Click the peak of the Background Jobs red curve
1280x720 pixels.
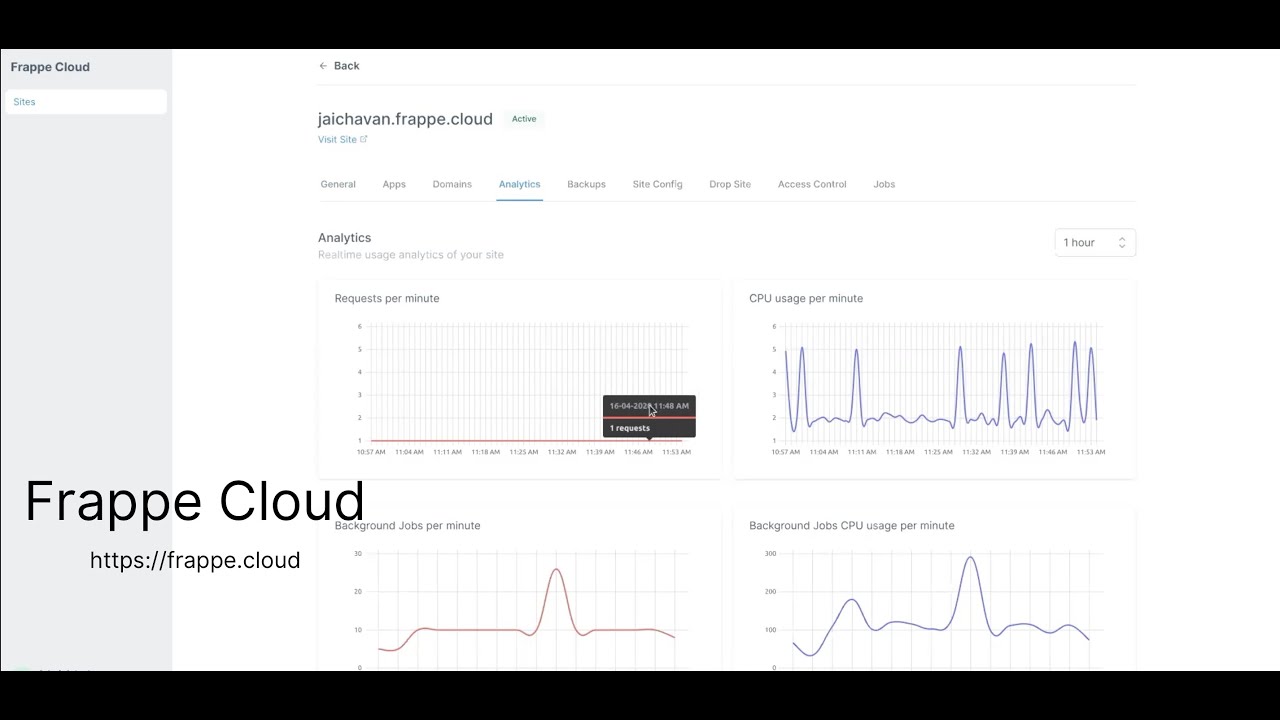click(557, 570)
